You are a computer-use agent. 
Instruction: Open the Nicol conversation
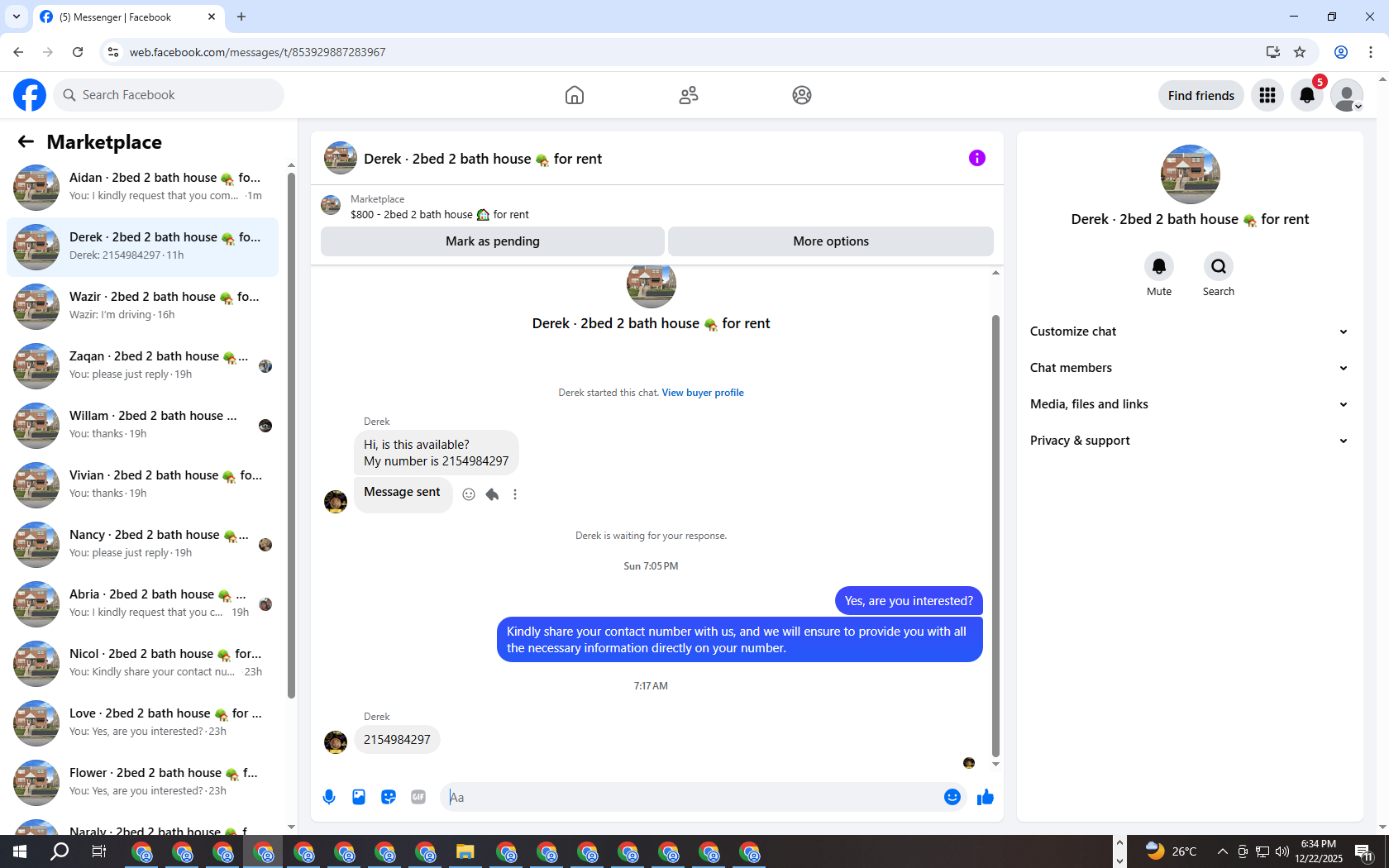pos(142,663)
